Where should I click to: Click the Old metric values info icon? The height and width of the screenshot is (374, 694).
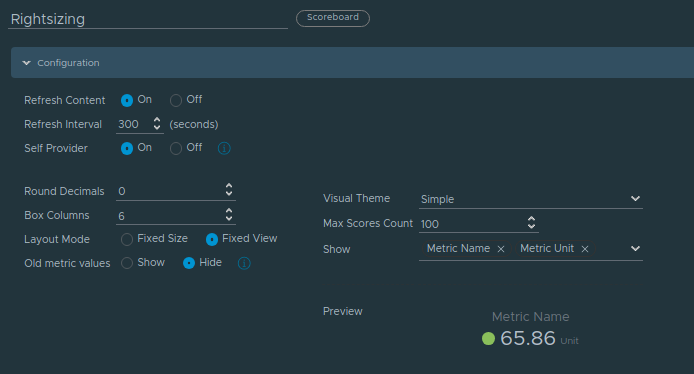click(244, 263)
